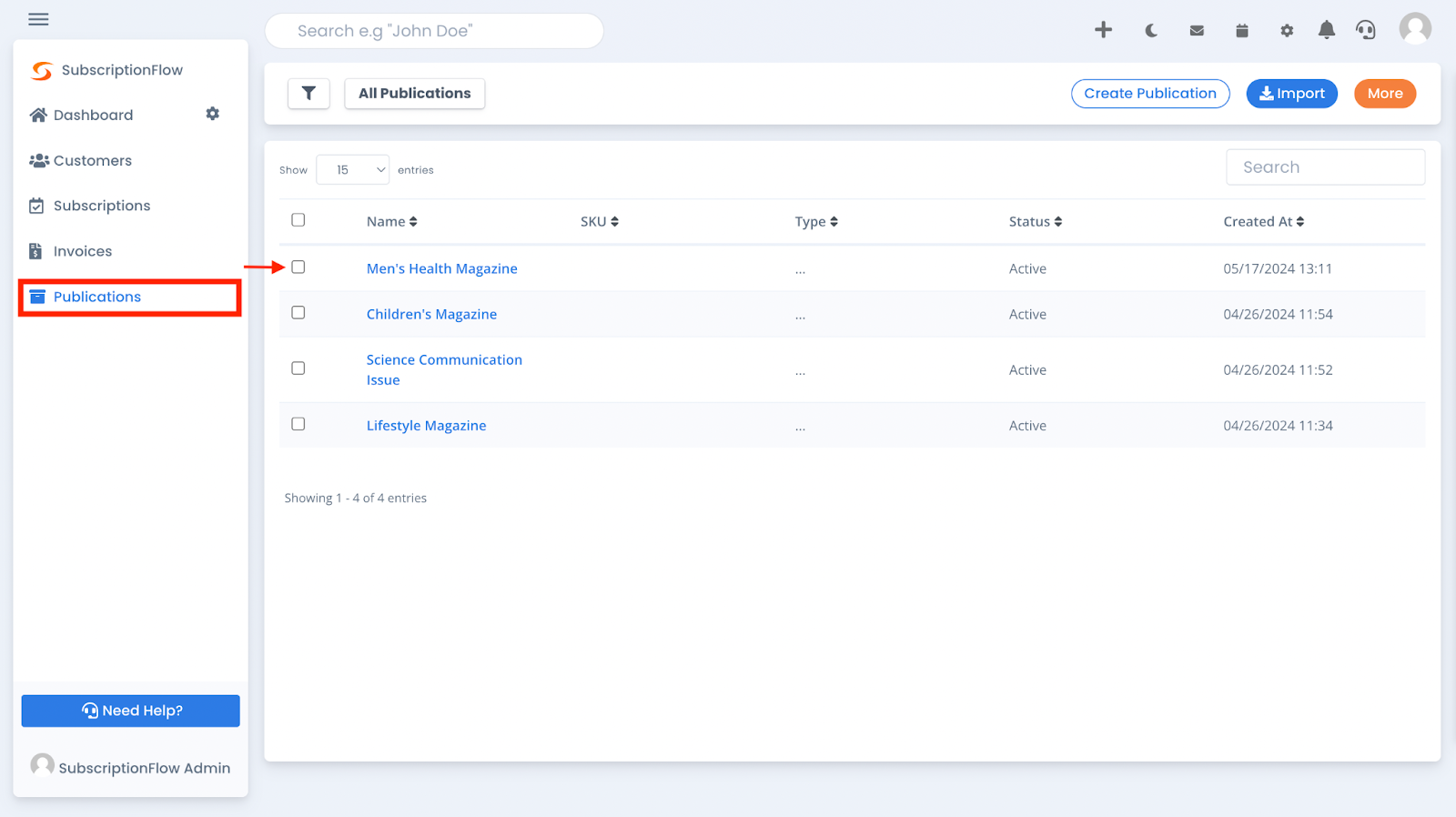Click the Import button
The image size is (1456, 817).
point(1291,93)
